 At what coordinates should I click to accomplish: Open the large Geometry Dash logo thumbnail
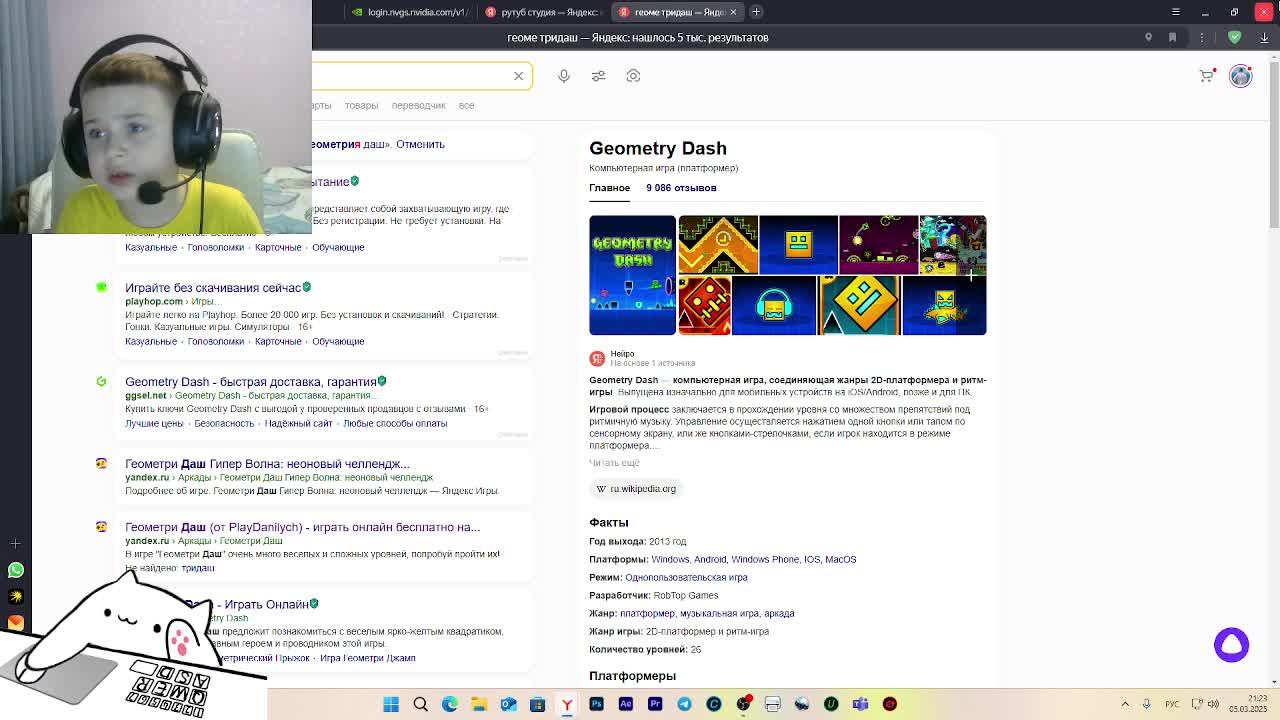(x=632, y=275)
